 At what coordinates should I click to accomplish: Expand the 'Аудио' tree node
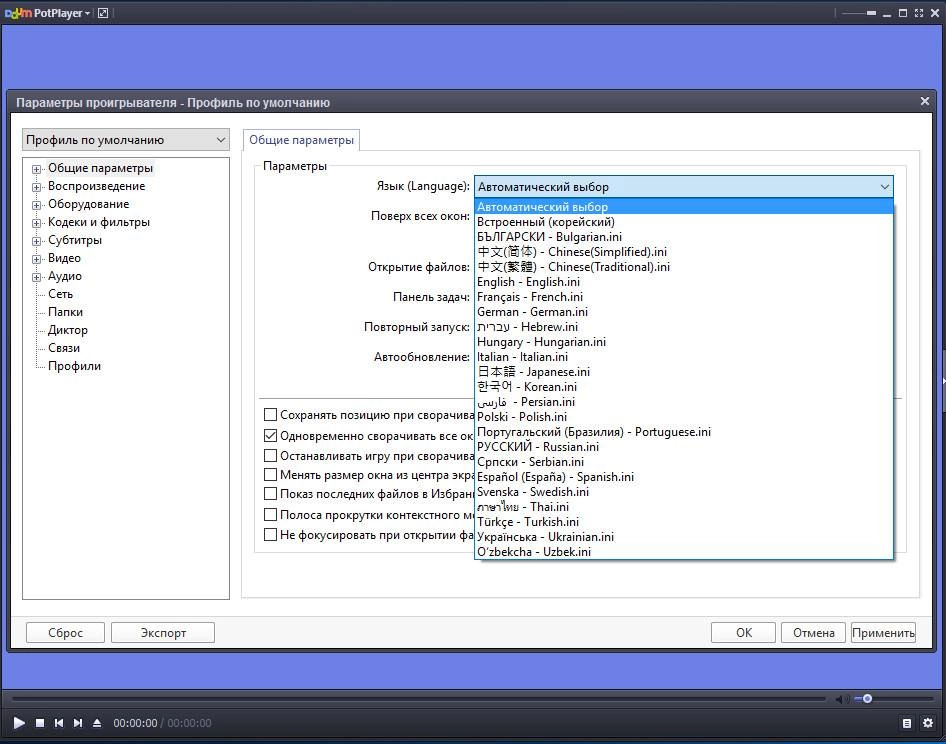36,277
